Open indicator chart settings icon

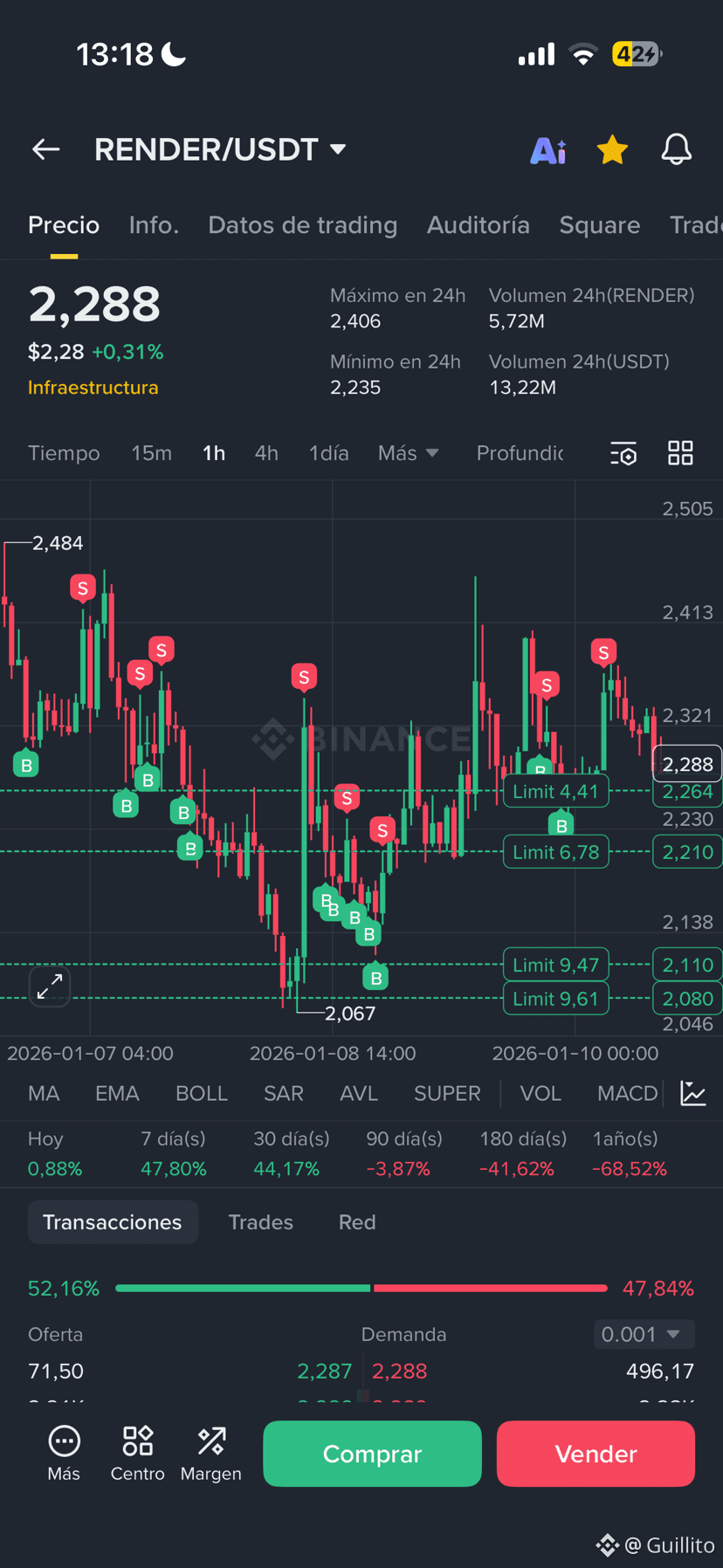[693, 1093]
